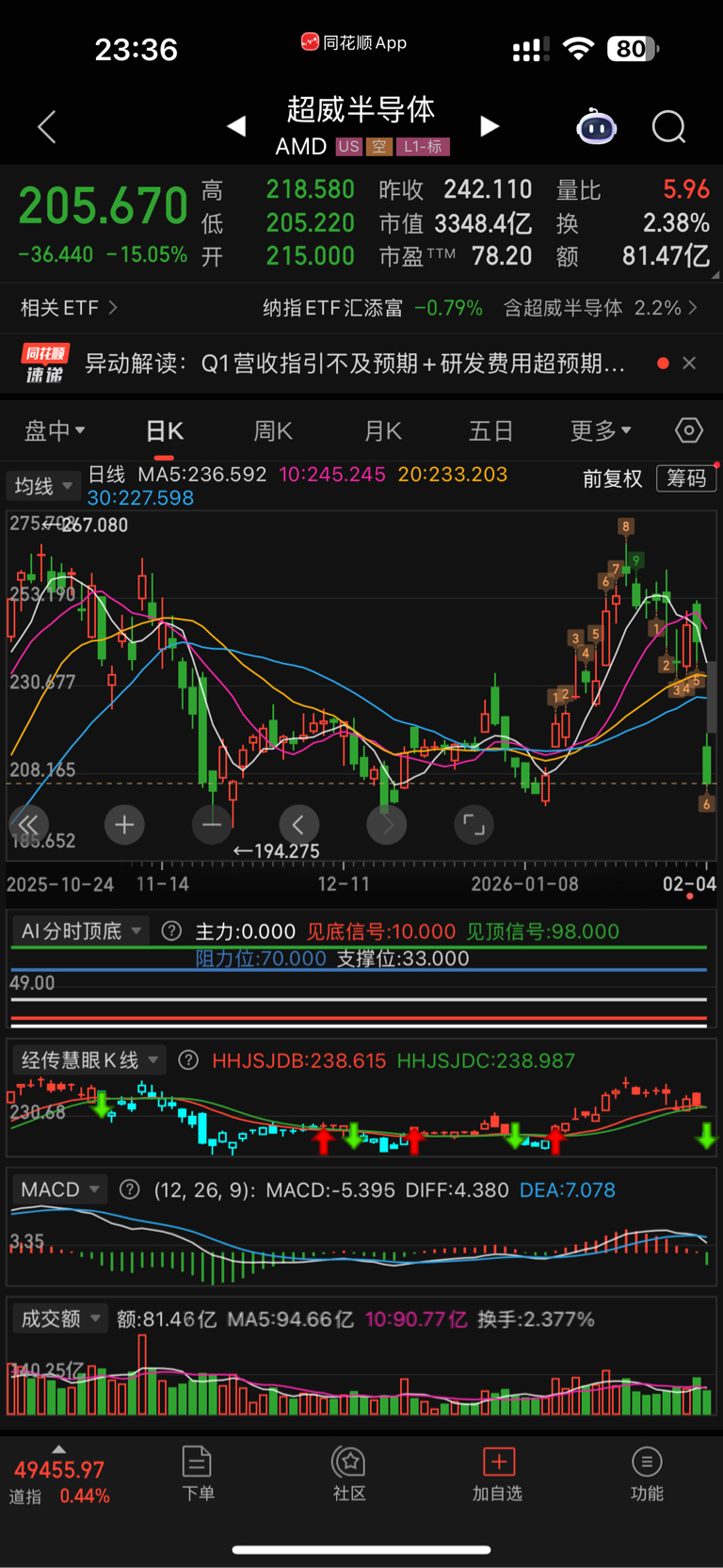Open help for 经传慧眼K线 indicator
The width and height of the screenshot is (723, 1568).
188,1060
